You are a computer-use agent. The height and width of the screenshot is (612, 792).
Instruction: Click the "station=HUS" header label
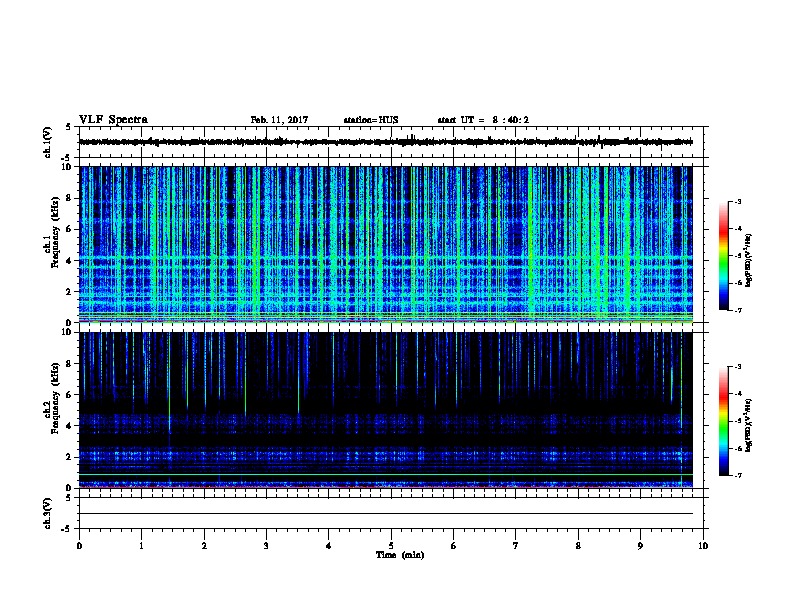(x=371, y=120)
